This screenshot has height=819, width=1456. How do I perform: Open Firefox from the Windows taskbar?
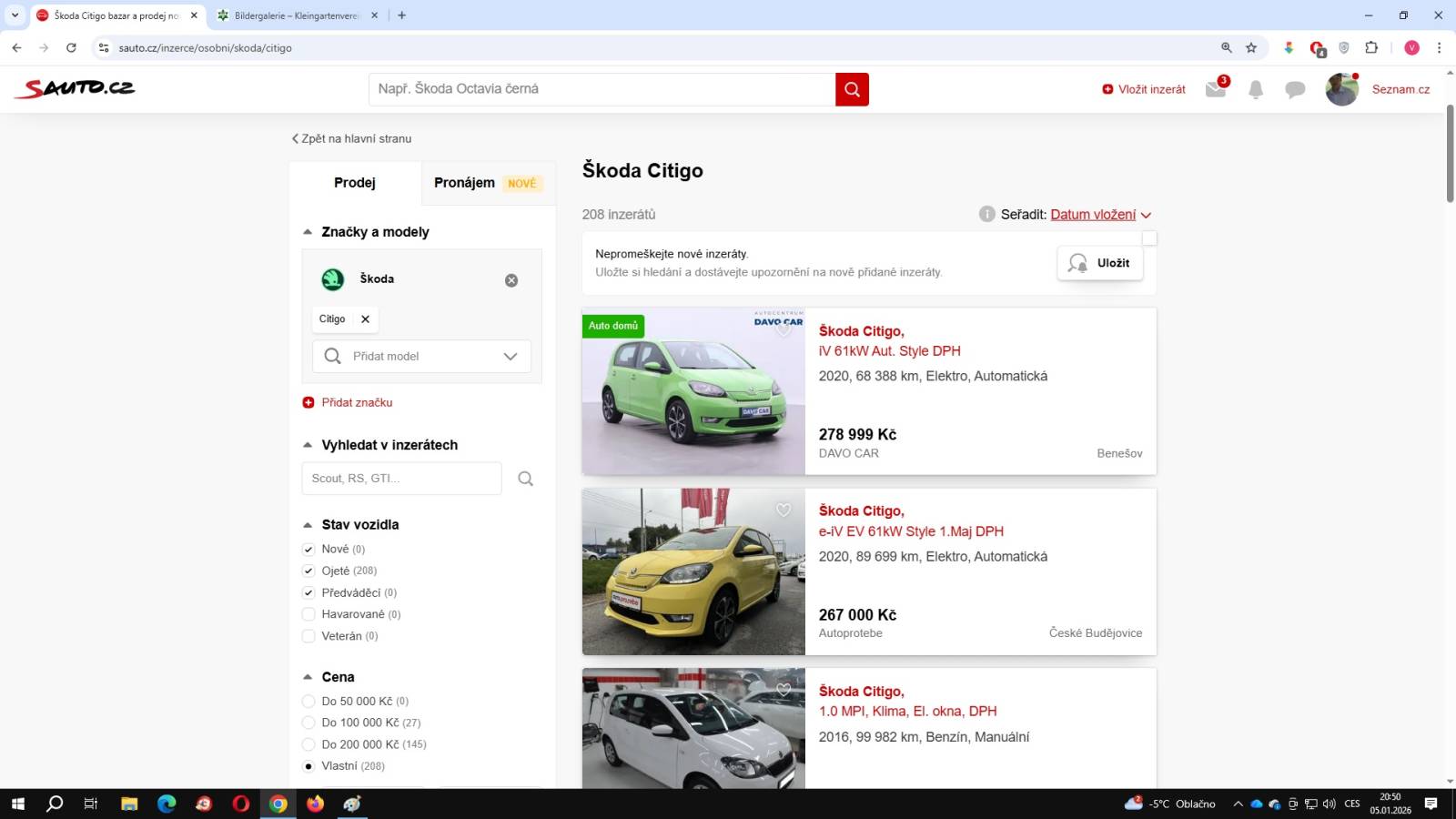[x=315, y=804]
